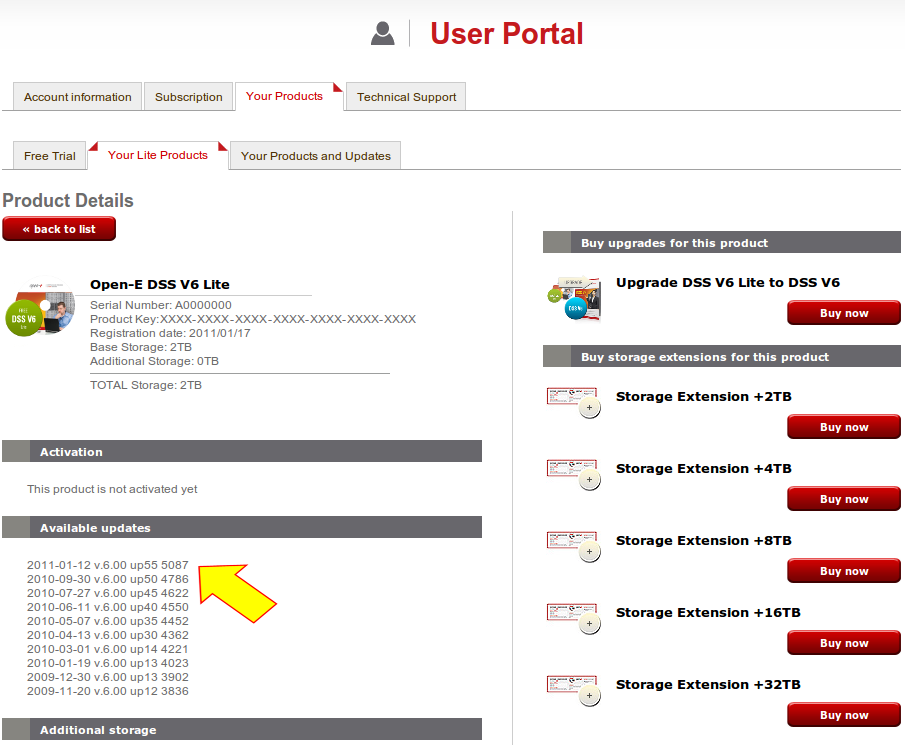This screenshot has width=905, height=745.
Task: Open the Account information tab
Action: point(78,97)
